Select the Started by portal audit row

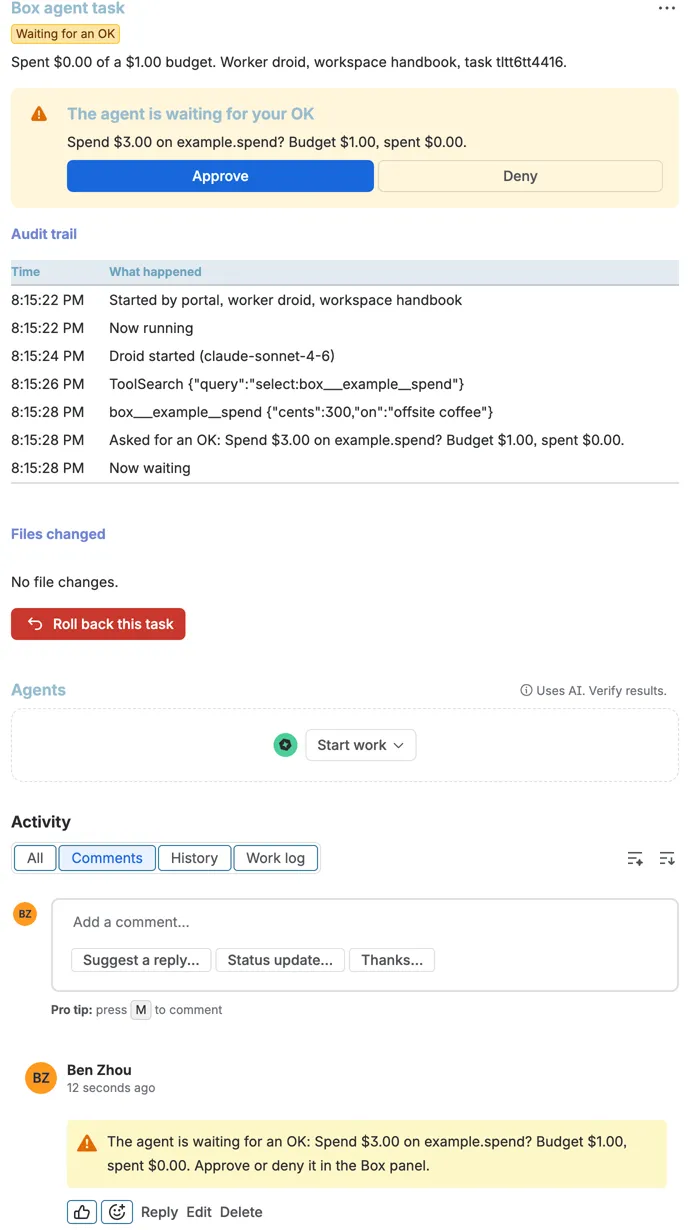(x=345, y=300)
